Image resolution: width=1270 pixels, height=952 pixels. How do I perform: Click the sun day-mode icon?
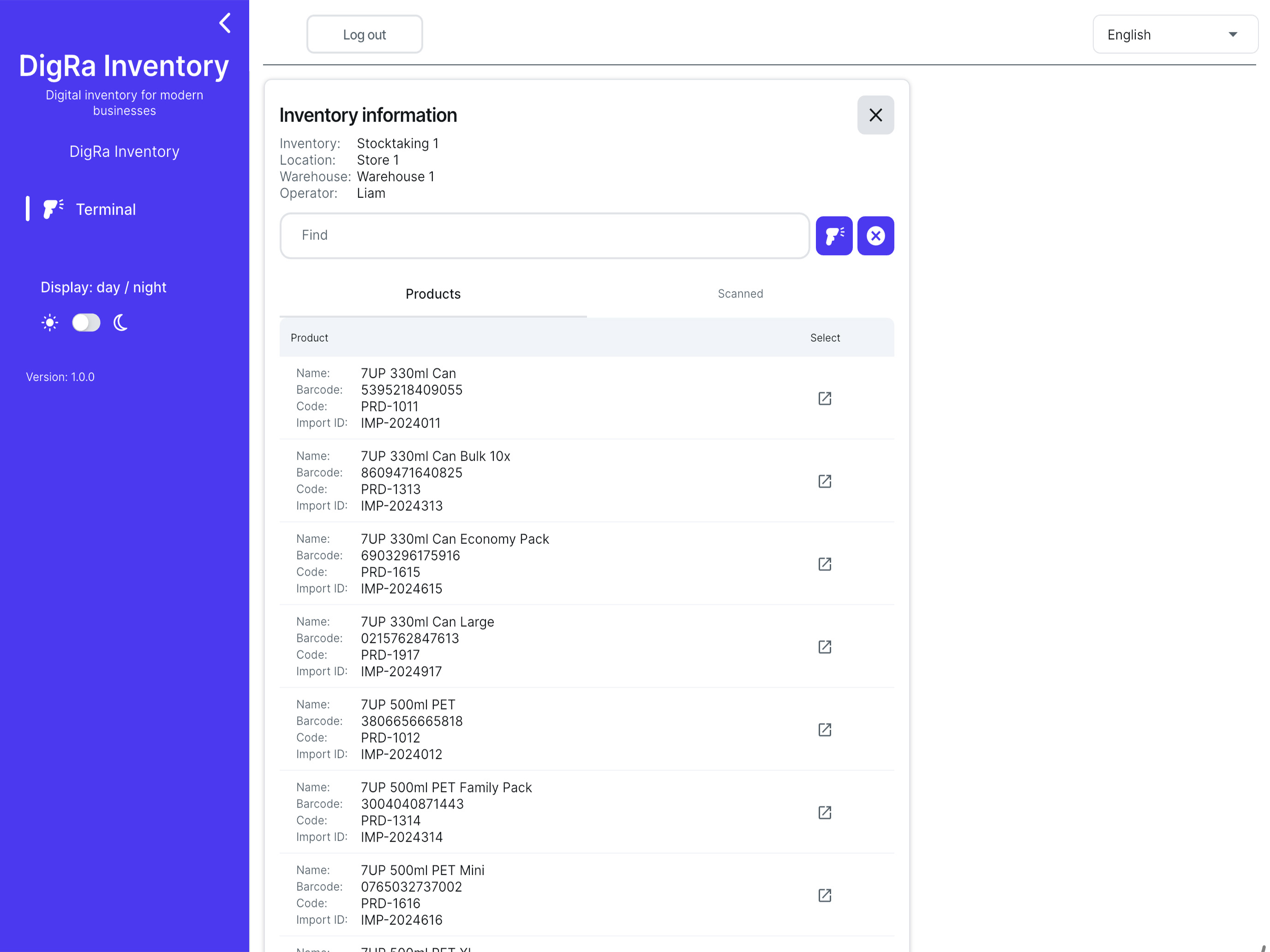(50, 323)
